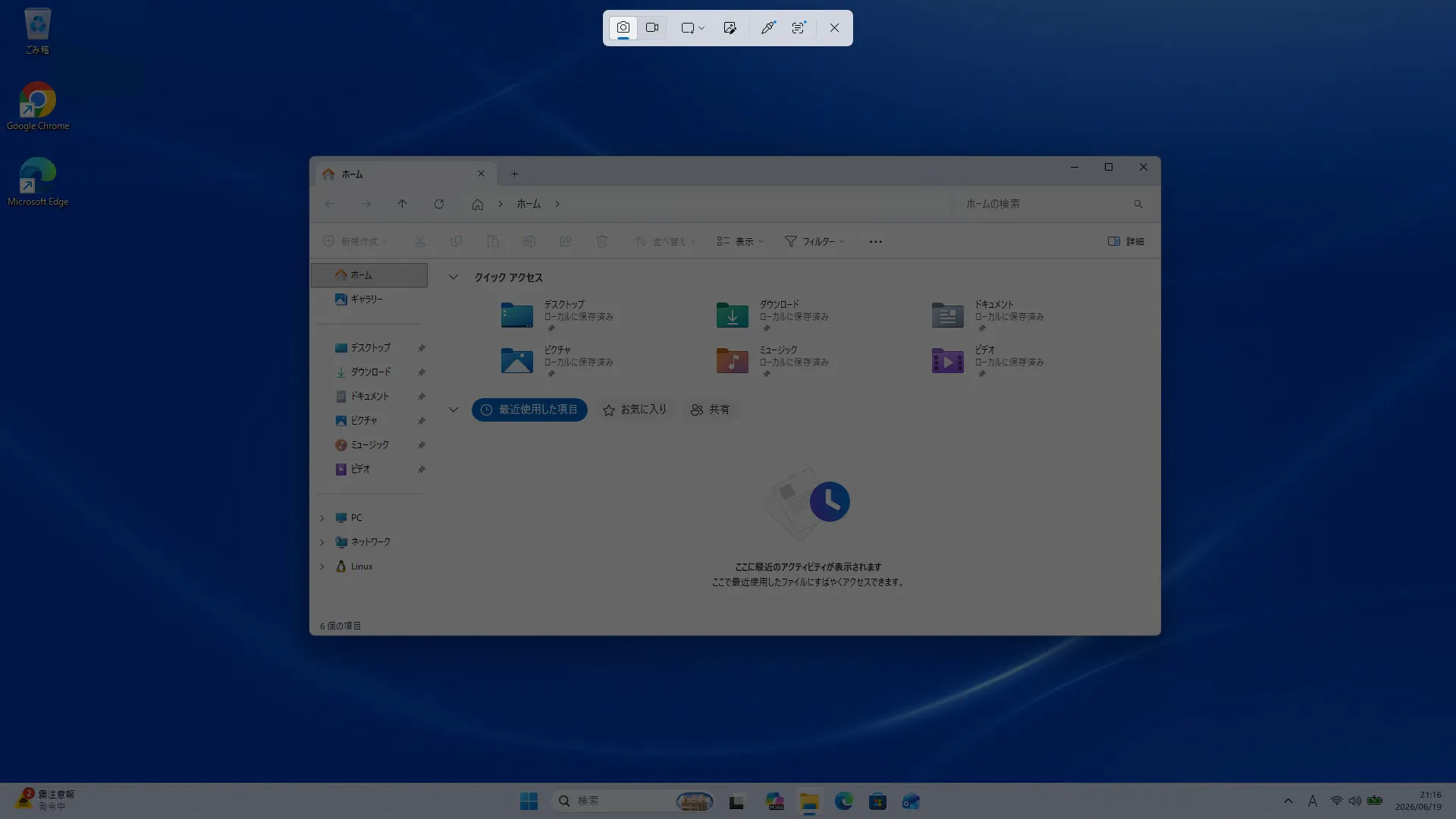Click ホーム breadcrumb in address bar
Viewport: 1456px width, 819px height.
(529, 204)
